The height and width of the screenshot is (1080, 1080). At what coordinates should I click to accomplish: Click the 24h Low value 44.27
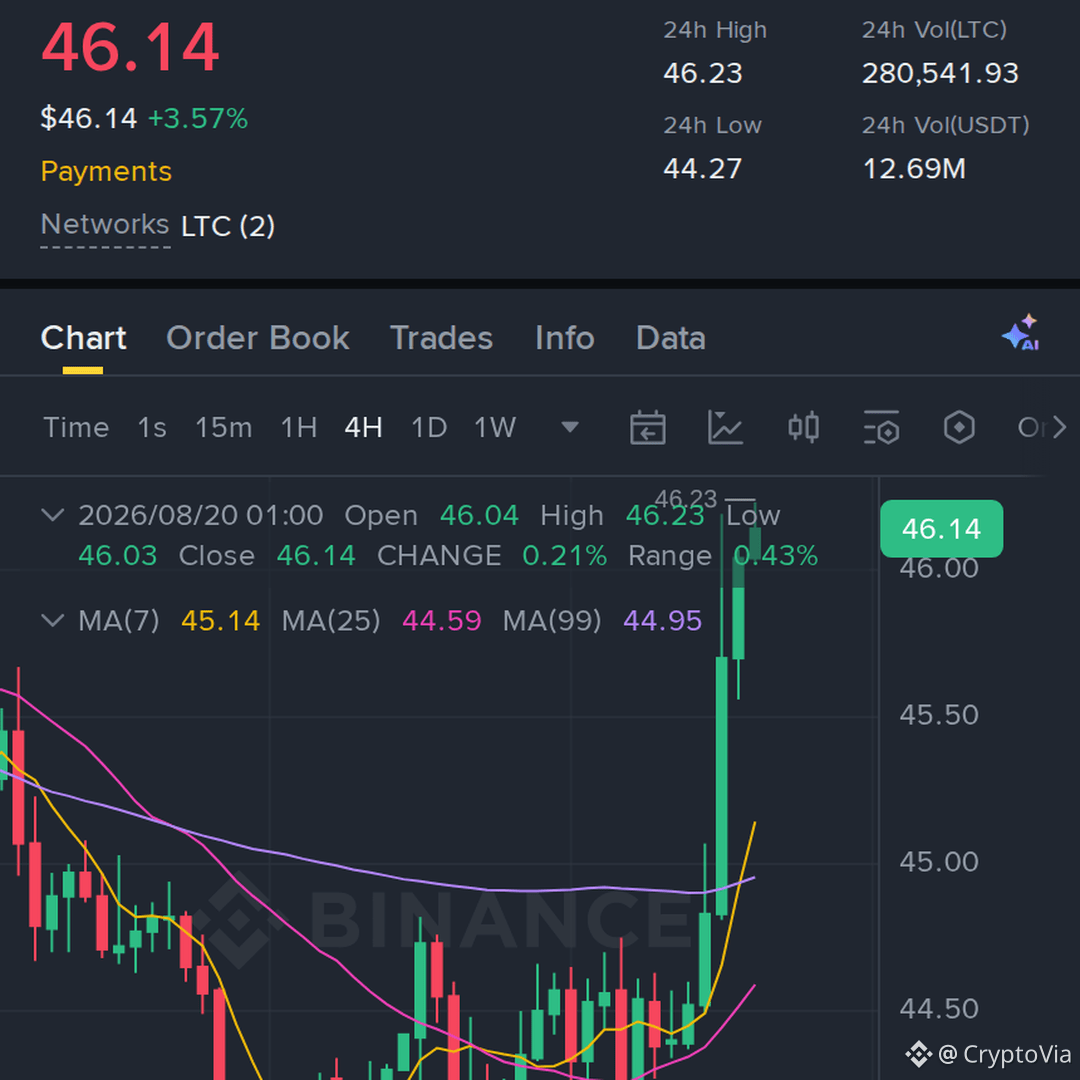click(703, 169)
